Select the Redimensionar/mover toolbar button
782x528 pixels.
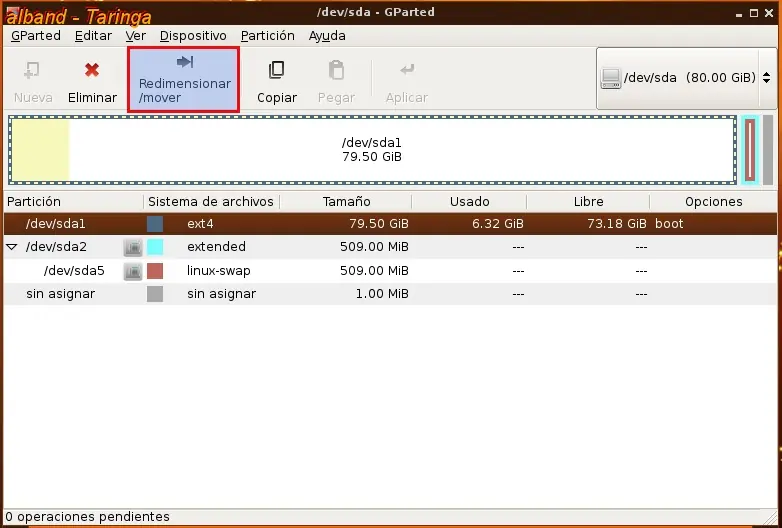coord(184,79)
